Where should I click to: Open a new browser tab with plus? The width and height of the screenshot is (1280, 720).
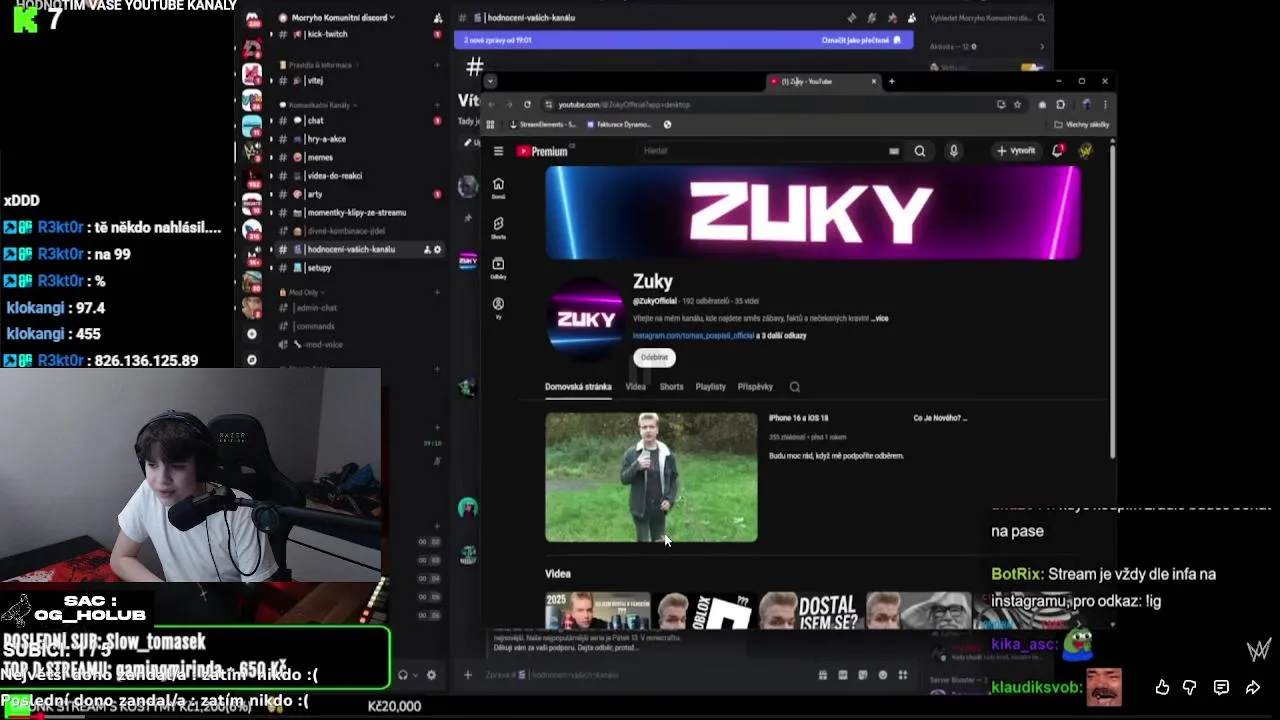pyautogui.click(x=892, y=81)
